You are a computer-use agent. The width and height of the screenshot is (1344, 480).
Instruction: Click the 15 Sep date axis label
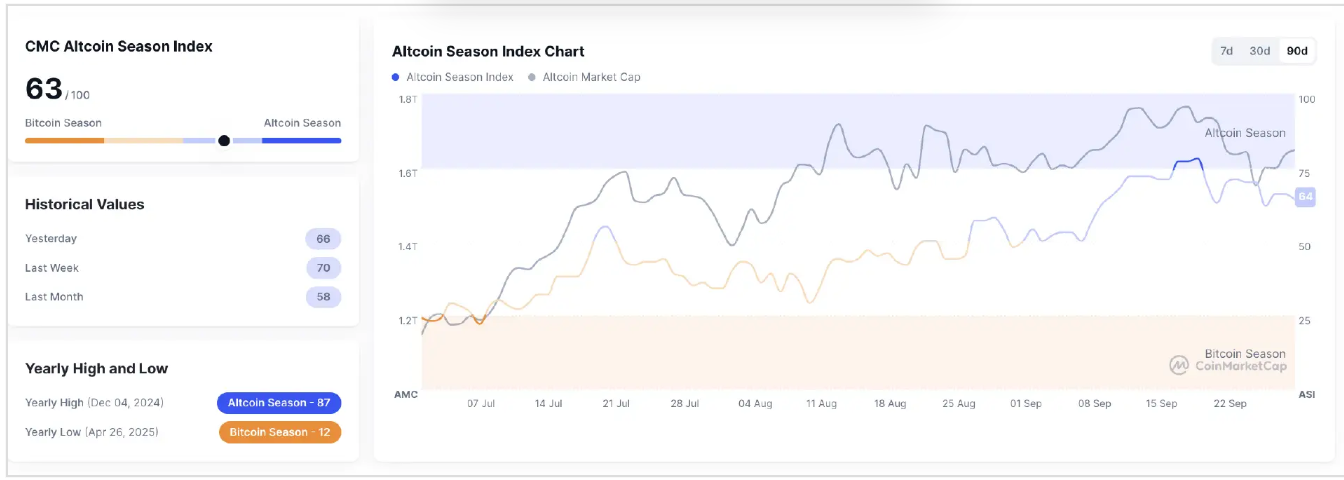tap(1162, 404)
